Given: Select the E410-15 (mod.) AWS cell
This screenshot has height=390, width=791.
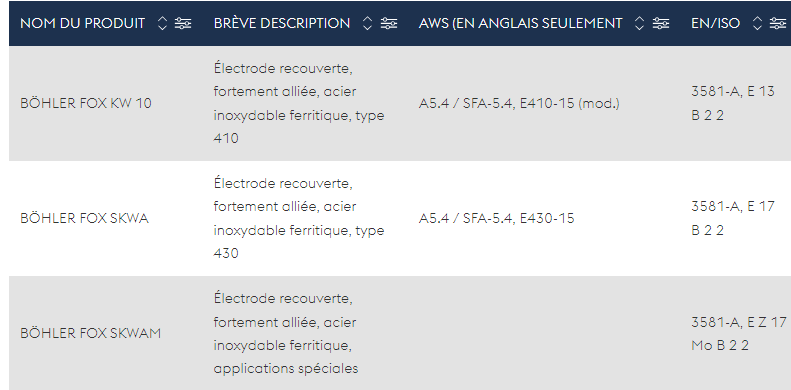Looking at the screenshot, I should coord(519,103).
